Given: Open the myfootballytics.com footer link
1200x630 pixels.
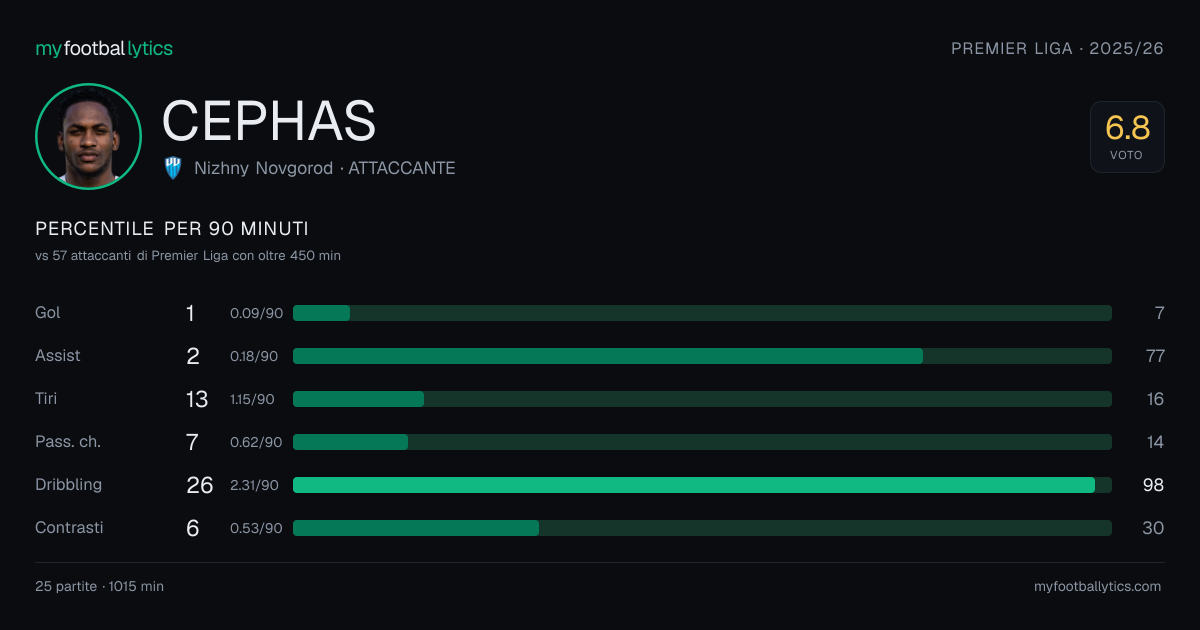Looking at the screenshot, I should pyautogui.click(x=1097, y=587).
